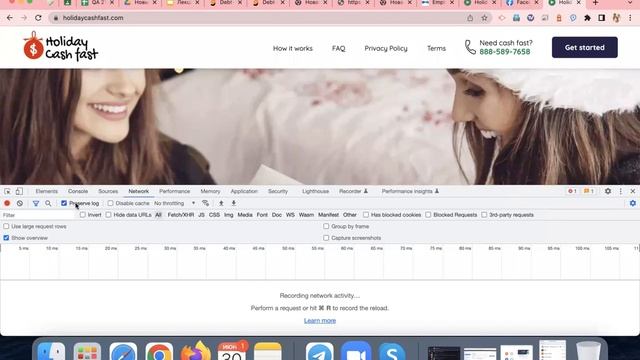The width and height of the screenshot is (640, 360).
Task: Enable Has blocked cookies filter
Action: pos(366,215)
